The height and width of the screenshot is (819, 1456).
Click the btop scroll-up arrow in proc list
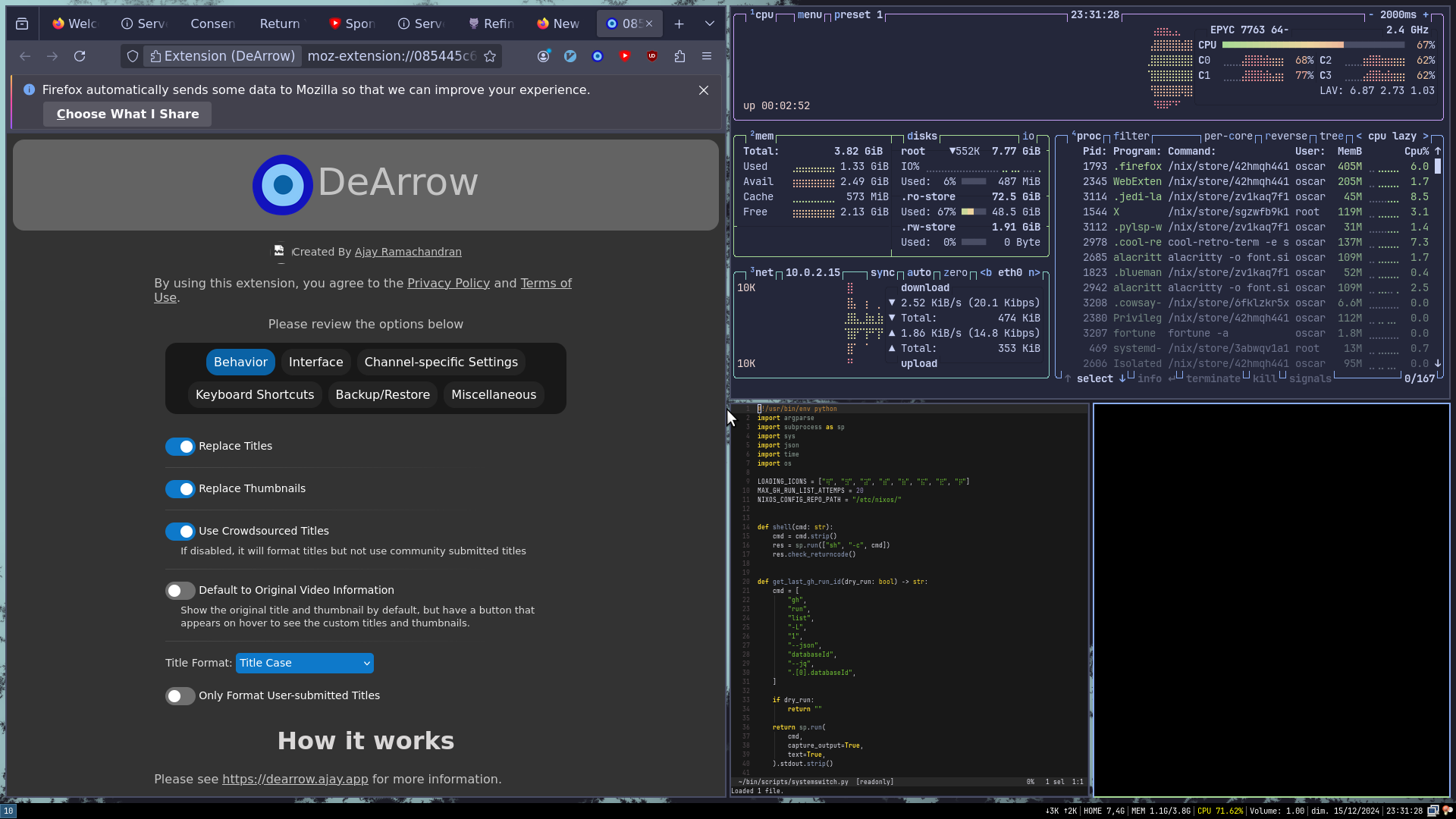tap(1438, 151)
